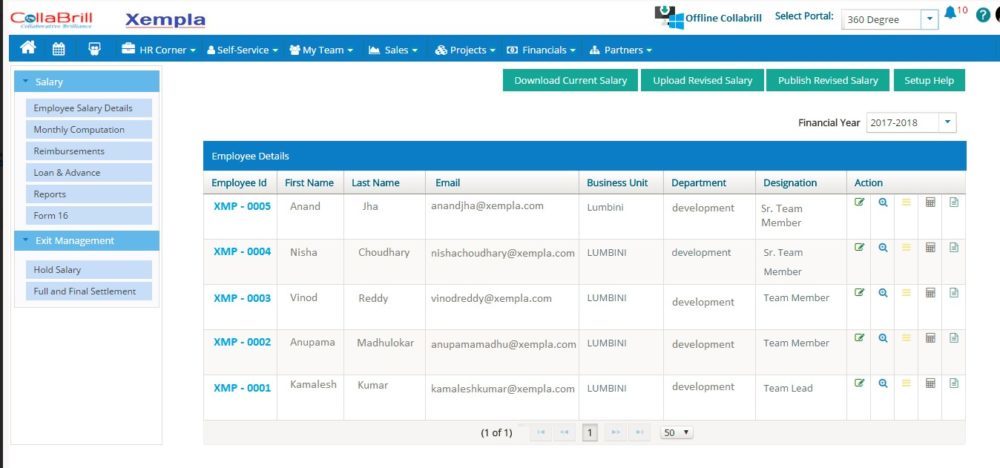This screenshot has height=468, width=1000.
Task: Click yellow list icon for Anupama's row
Action: 907,337
